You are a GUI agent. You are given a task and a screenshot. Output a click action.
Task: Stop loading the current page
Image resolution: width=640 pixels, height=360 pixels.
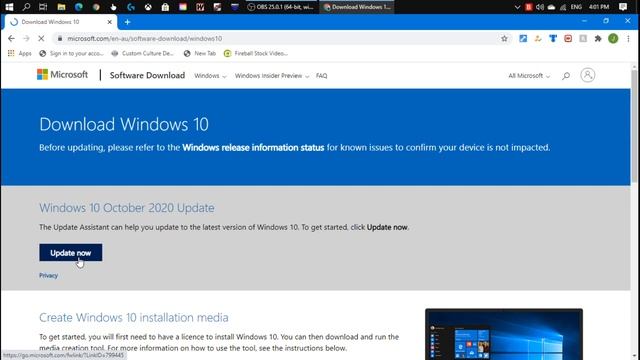(x=41, y=38)
